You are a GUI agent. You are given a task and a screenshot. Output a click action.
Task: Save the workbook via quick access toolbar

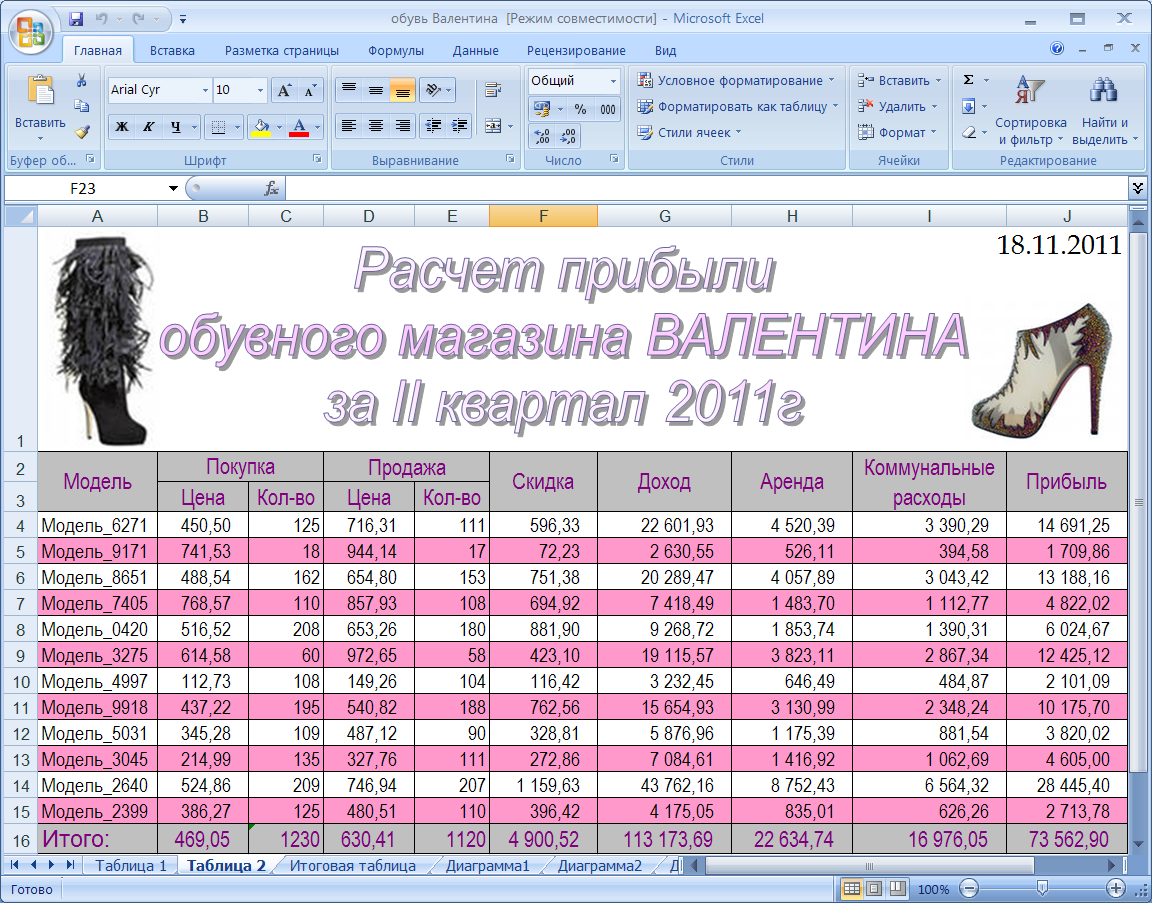tap(76, 19)
